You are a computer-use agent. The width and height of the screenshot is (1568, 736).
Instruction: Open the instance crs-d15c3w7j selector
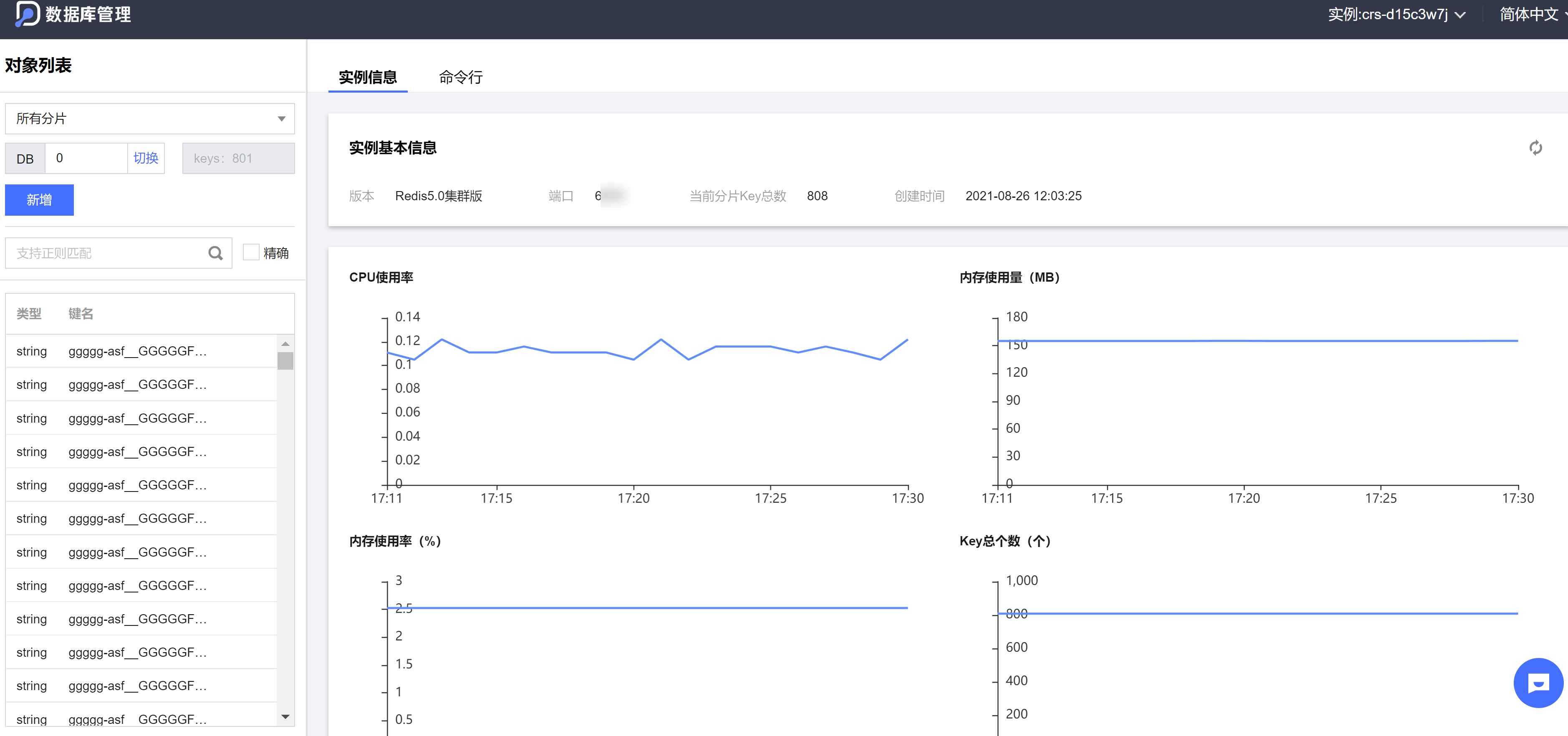1396,15
